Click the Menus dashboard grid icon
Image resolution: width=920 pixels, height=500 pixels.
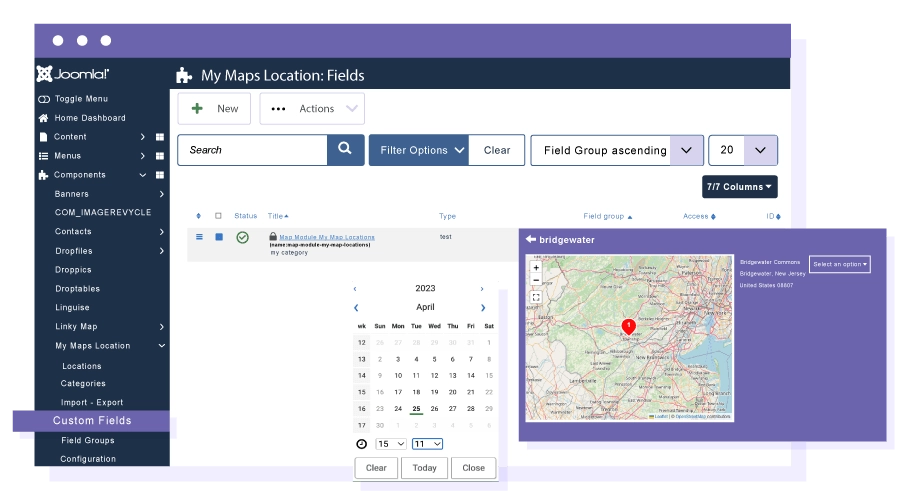(x=160, y=156)
